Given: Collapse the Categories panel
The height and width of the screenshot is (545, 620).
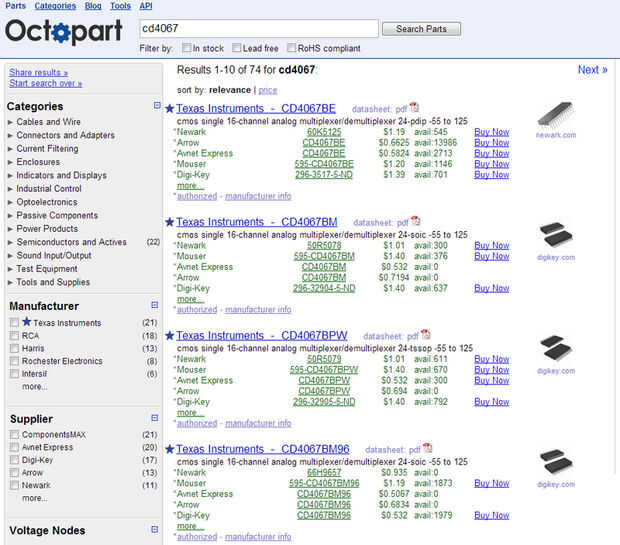Looking at the screenshot, I should 157,105.
